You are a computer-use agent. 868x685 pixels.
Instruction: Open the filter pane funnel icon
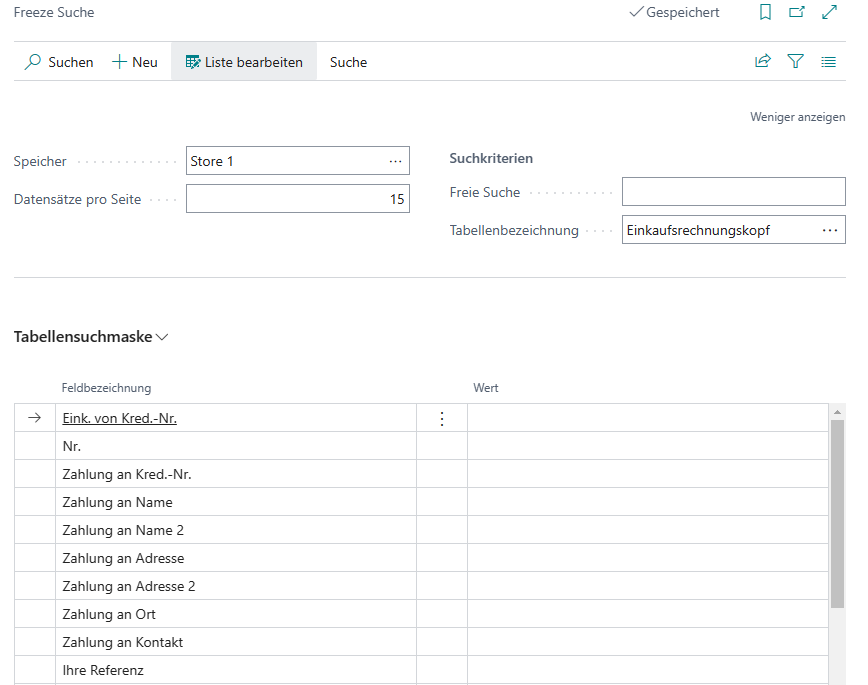coord(796,62)
